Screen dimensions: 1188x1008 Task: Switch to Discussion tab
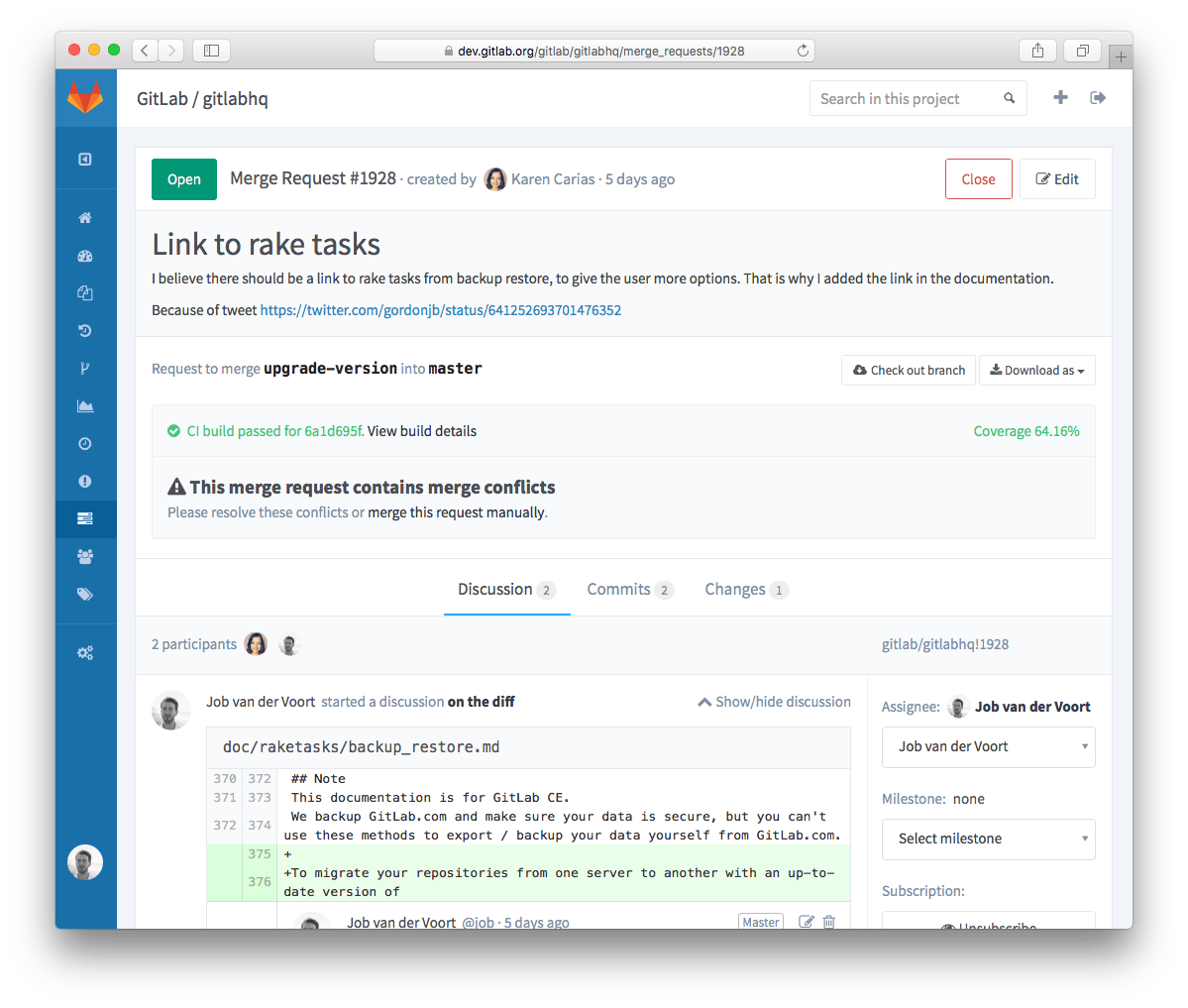[506, 590]
